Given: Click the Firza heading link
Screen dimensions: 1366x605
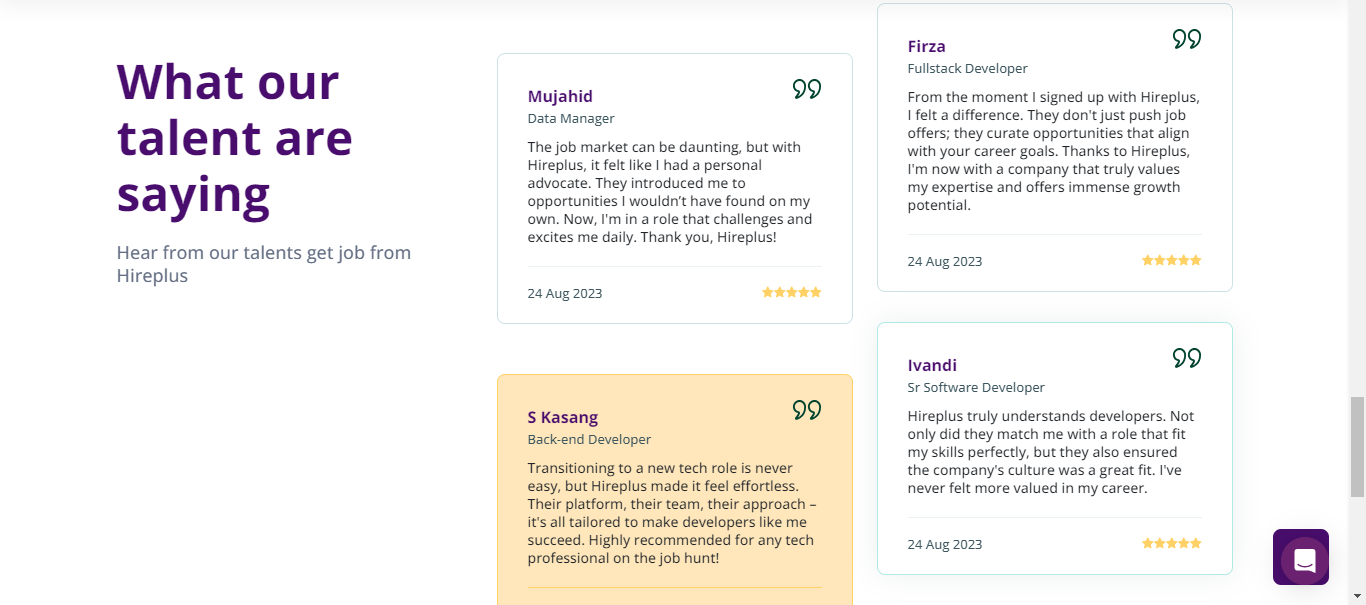Looking at the screenshot, I should pos(927,46).
